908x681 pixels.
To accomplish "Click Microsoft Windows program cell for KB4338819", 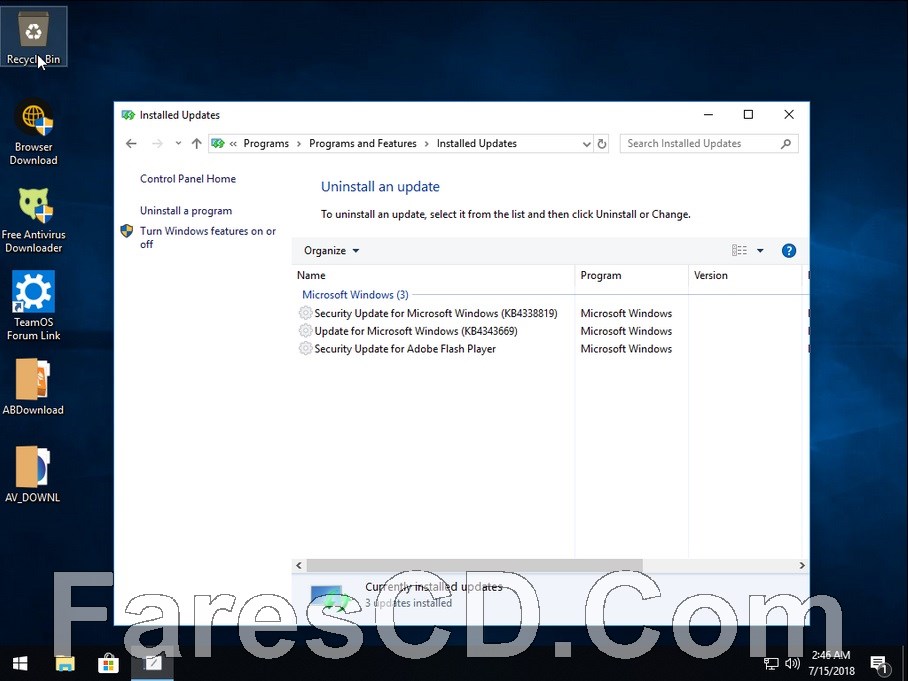I will [626, 313].
